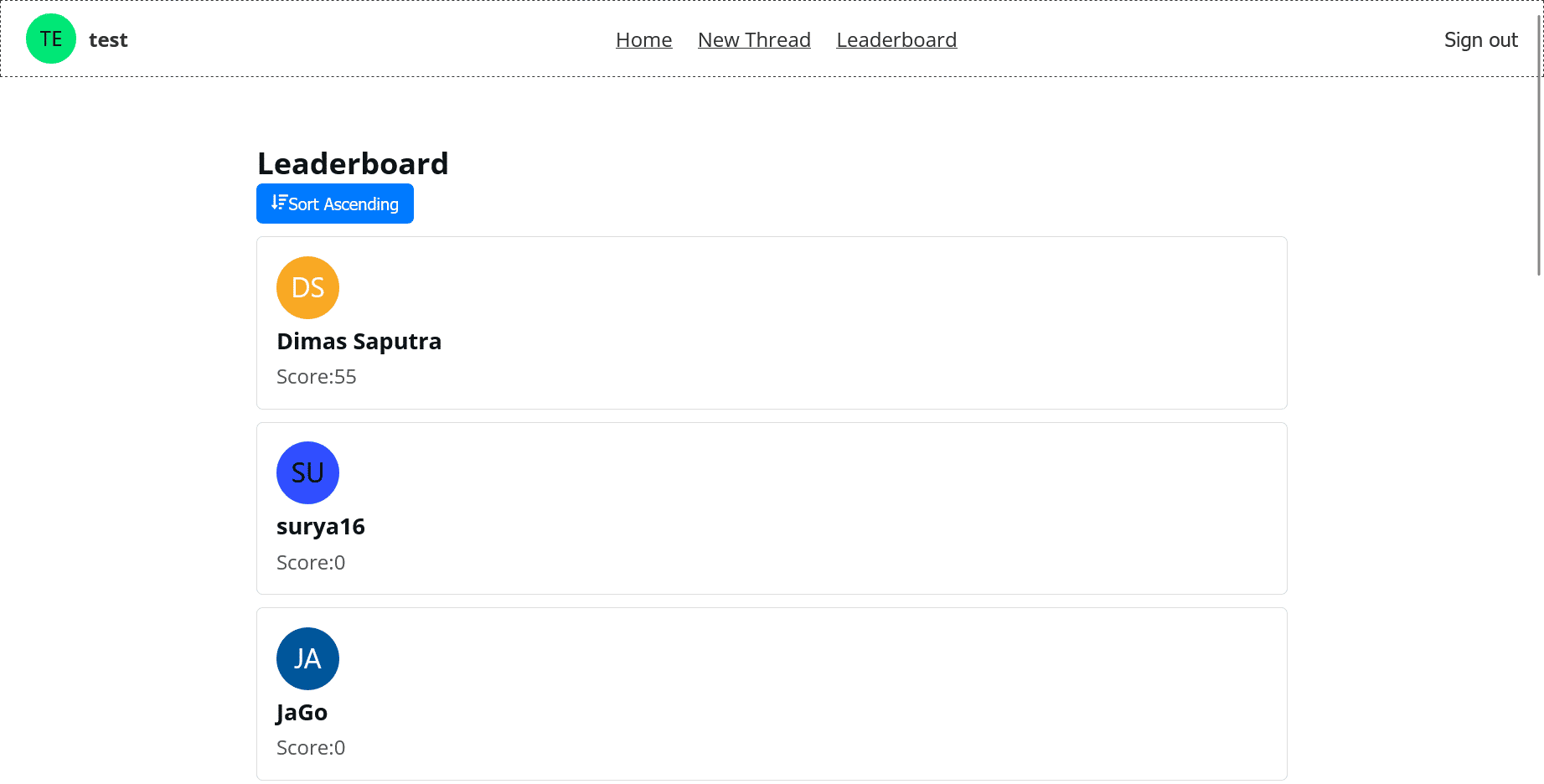Open Leaderboard from the top navigation

pos(896,40)
